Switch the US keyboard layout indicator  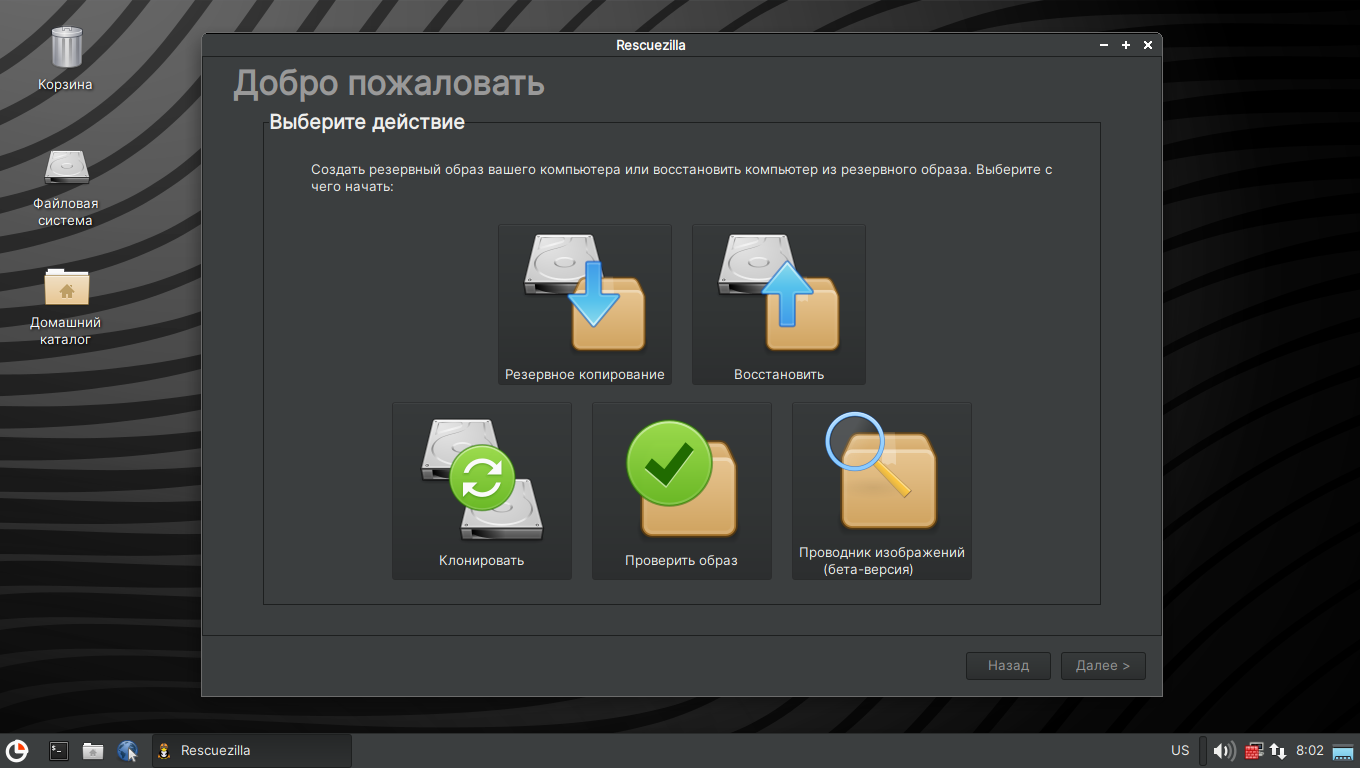[x=1180, y=750]
